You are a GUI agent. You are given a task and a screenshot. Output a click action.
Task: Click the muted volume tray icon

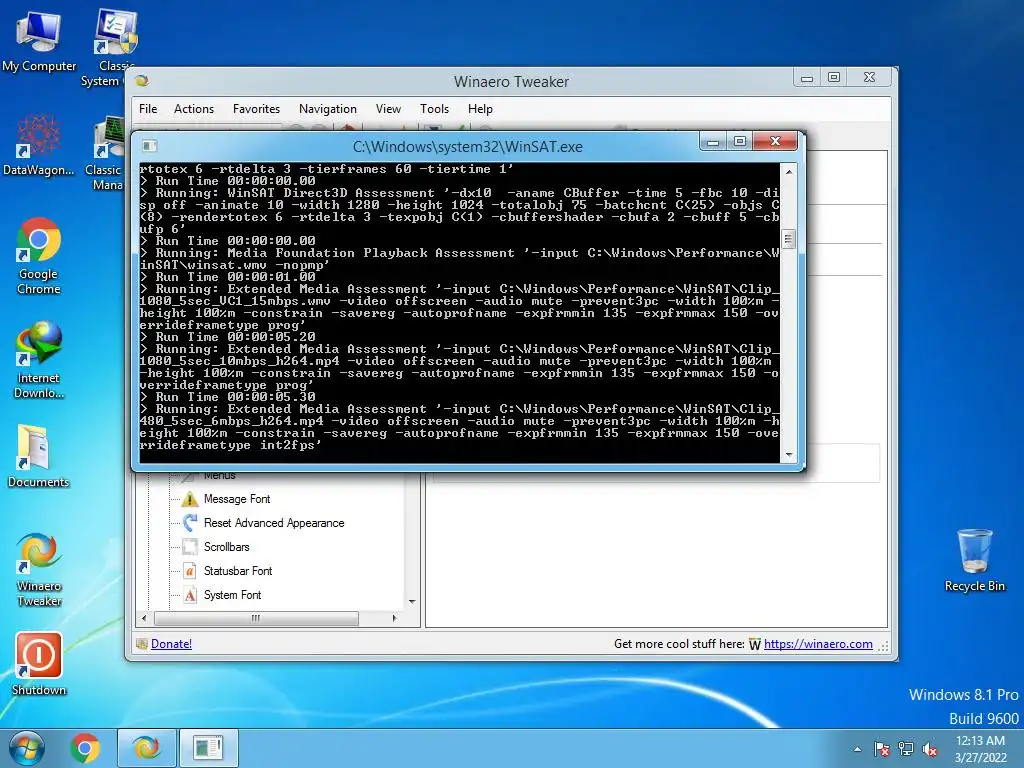point(930,749)
